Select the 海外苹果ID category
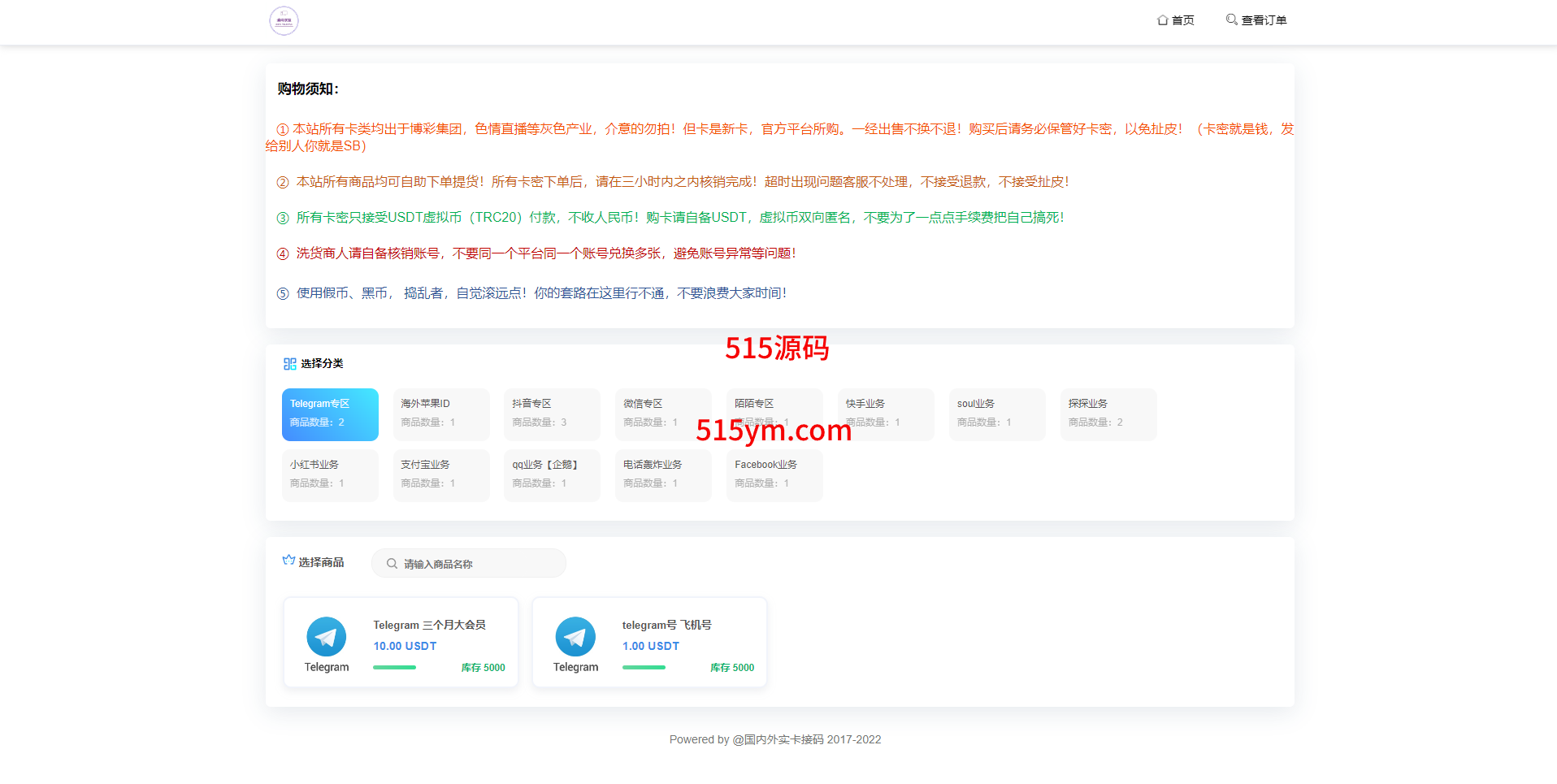This screenshot has height=784, width=1557. (441, 414)
